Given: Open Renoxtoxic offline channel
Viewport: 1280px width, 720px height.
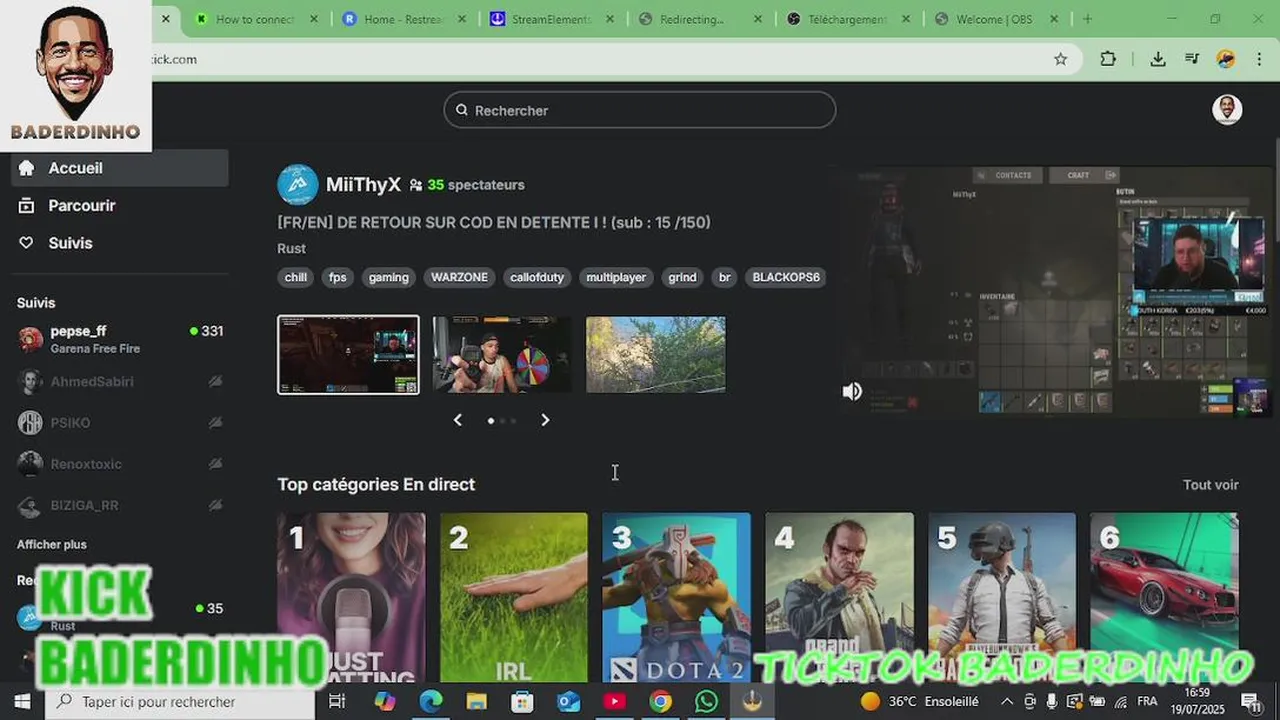Looking at the screenshot, I should [120, 464].
